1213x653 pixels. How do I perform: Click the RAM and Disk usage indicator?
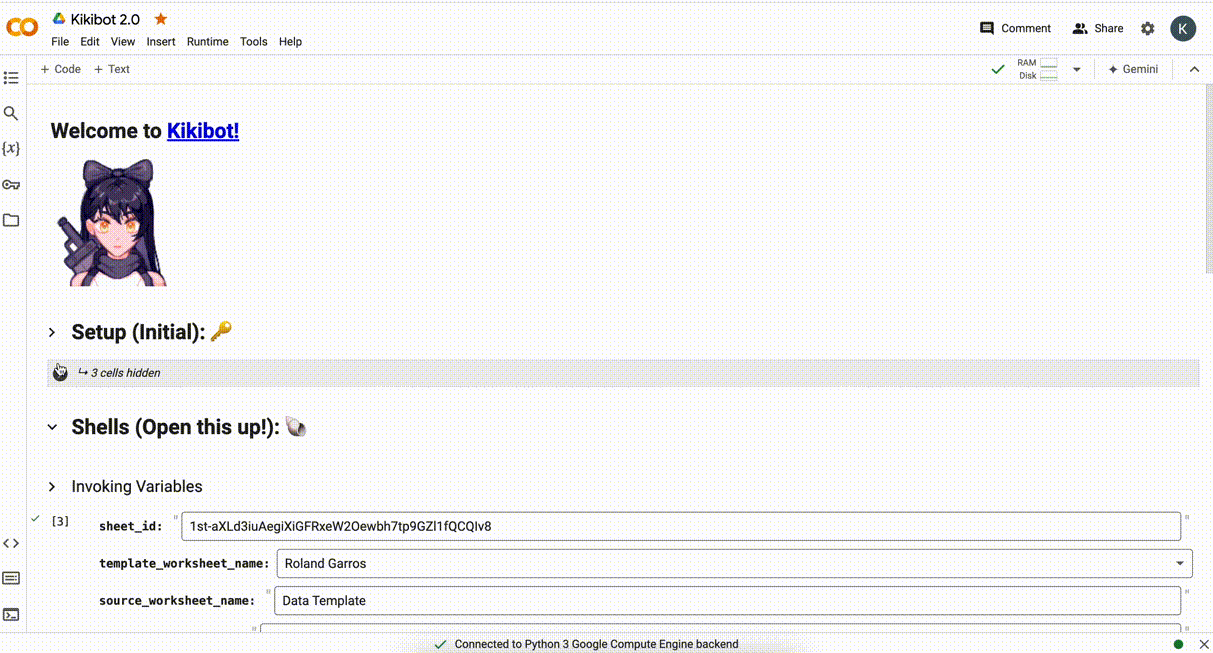click(x=1037, y=70)
